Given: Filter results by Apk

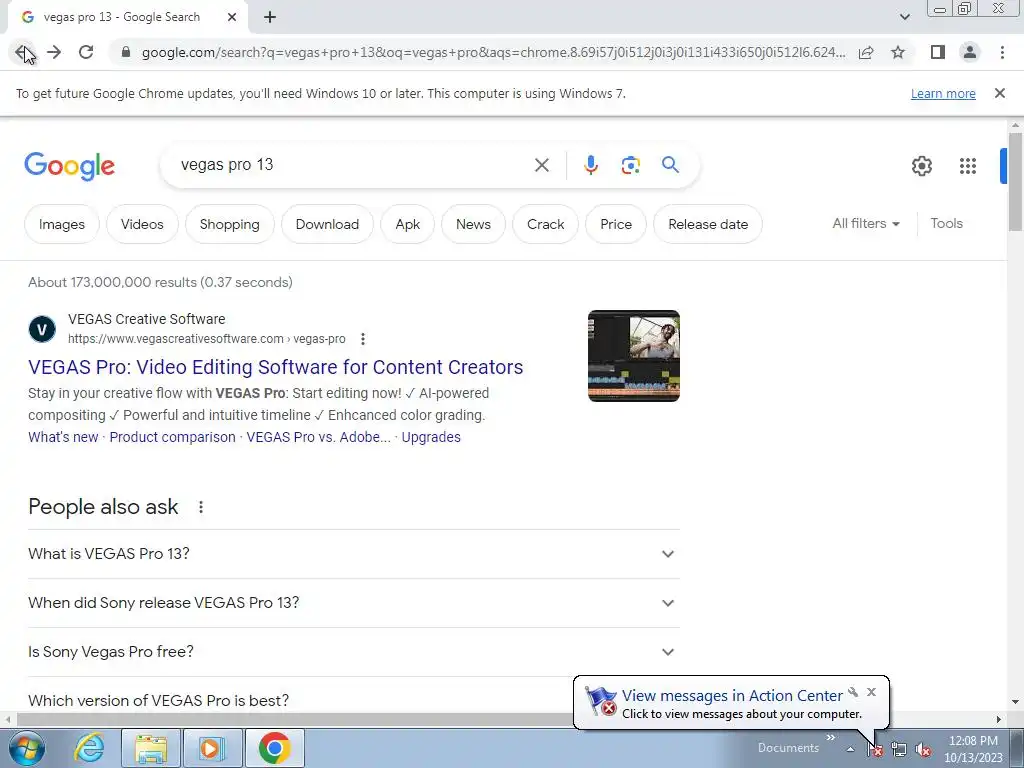Looking at the screenshot, I should (408, 224).
